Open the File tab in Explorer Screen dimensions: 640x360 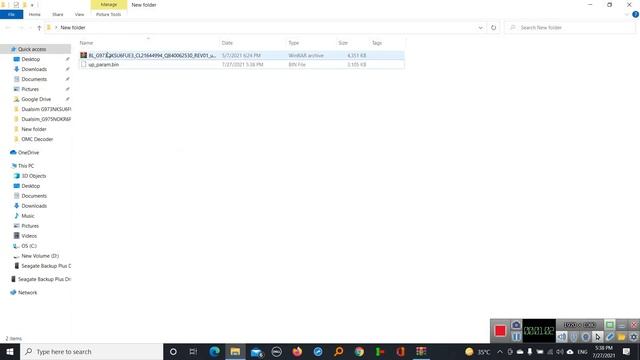point(11,14)
